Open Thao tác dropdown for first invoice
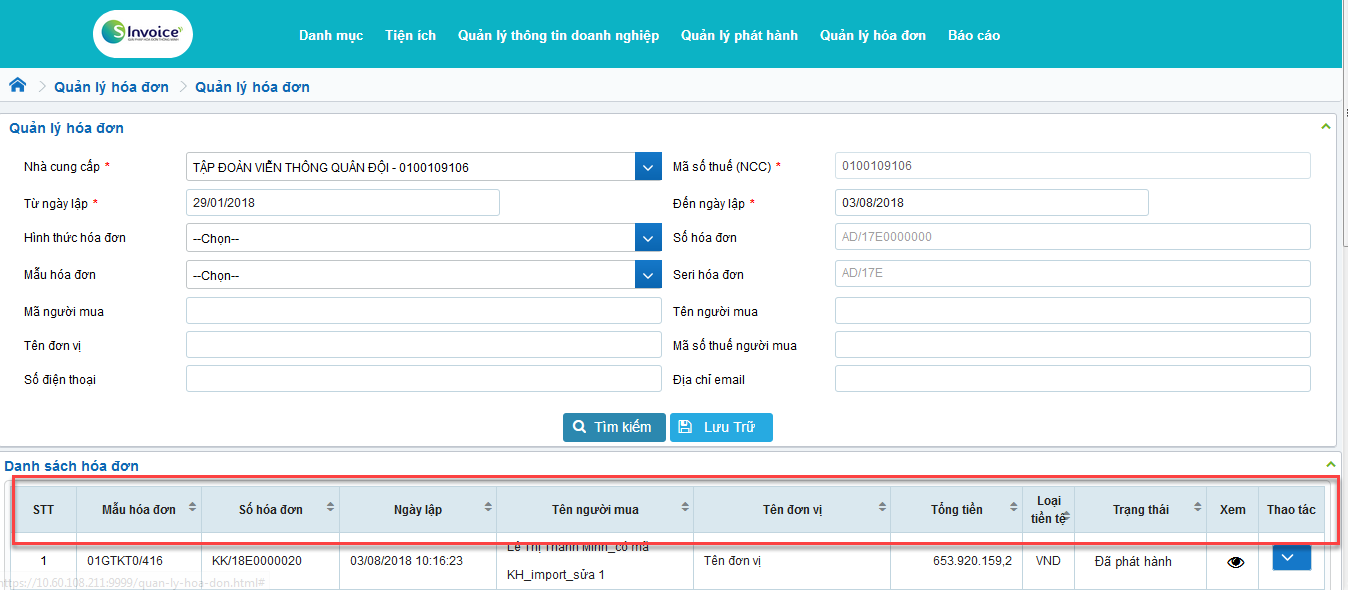This screenshot has width=1348, height=590. (1291, 558)
